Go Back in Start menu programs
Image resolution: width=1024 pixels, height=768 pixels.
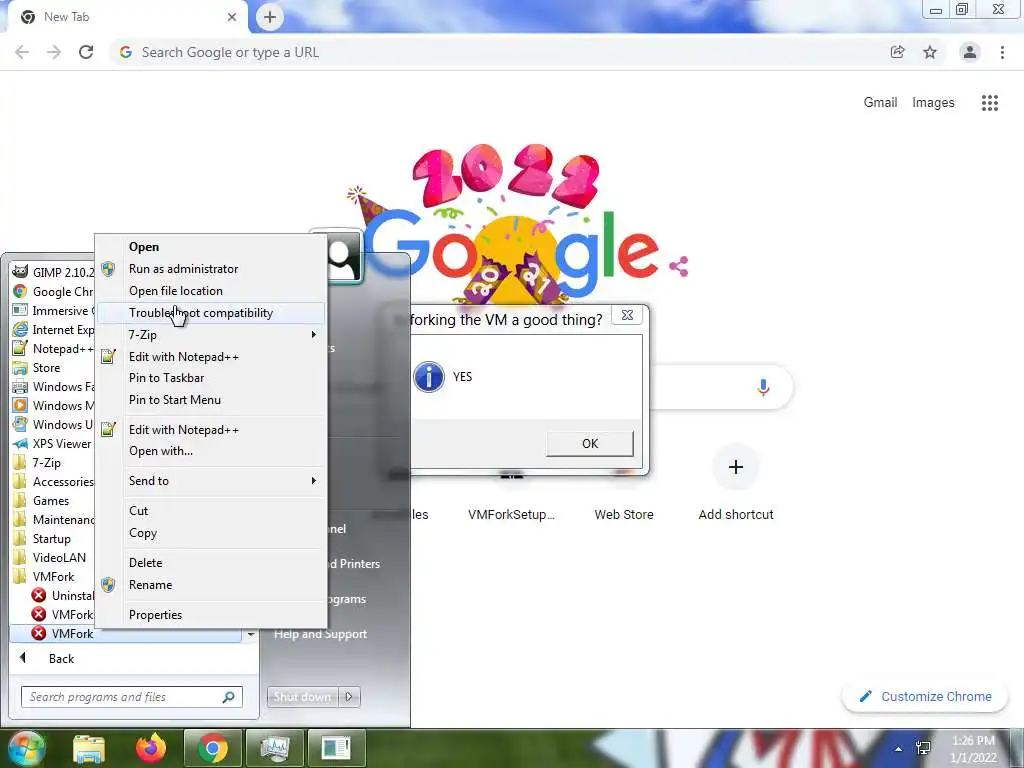(x=61, y=659)
